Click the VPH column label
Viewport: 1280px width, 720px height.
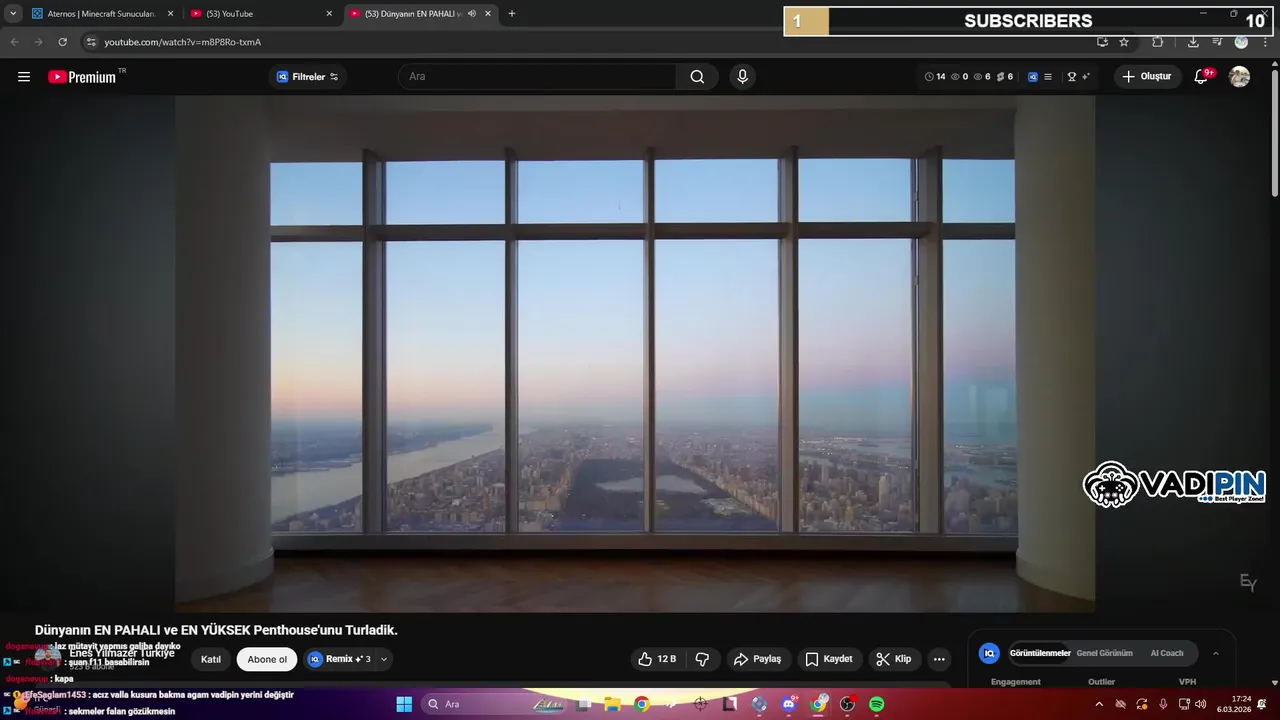click(1187, 682)
